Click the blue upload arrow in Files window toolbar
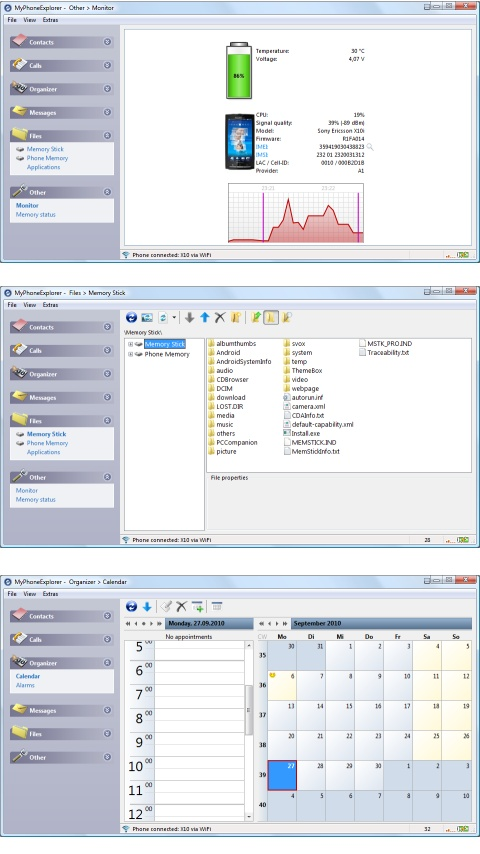The image size is (480, 854). [x=205, y=318]
